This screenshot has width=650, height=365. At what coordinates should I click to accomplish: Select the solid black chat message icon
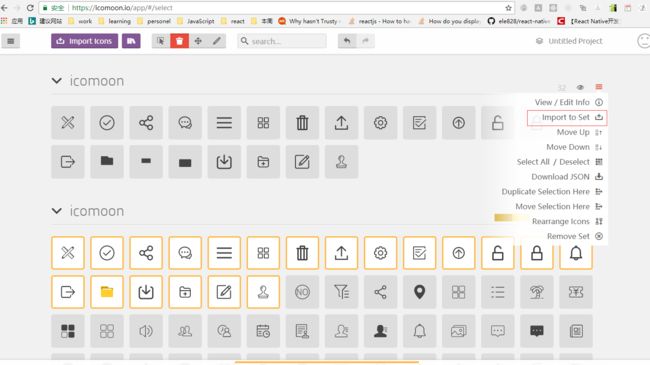pyautogui.click(x=536, y=331)
